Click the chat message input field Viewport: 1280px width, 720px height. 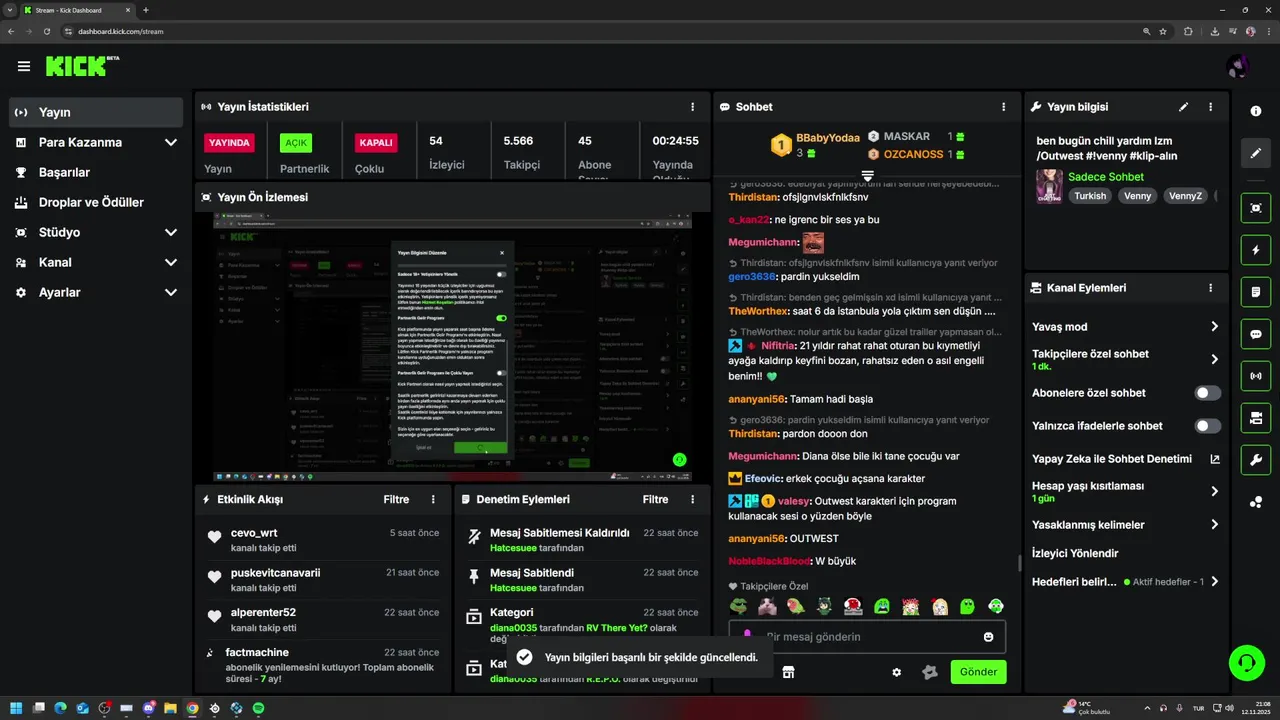pyautogui.click(x=868, y=637)
